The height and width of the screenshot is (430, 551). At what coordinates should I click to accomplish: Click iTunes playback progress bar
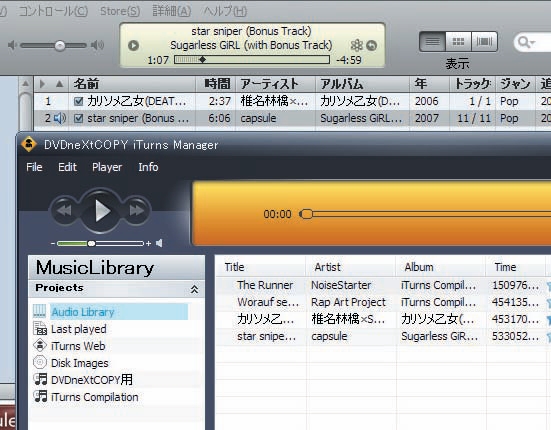click(x=252, y=60)
